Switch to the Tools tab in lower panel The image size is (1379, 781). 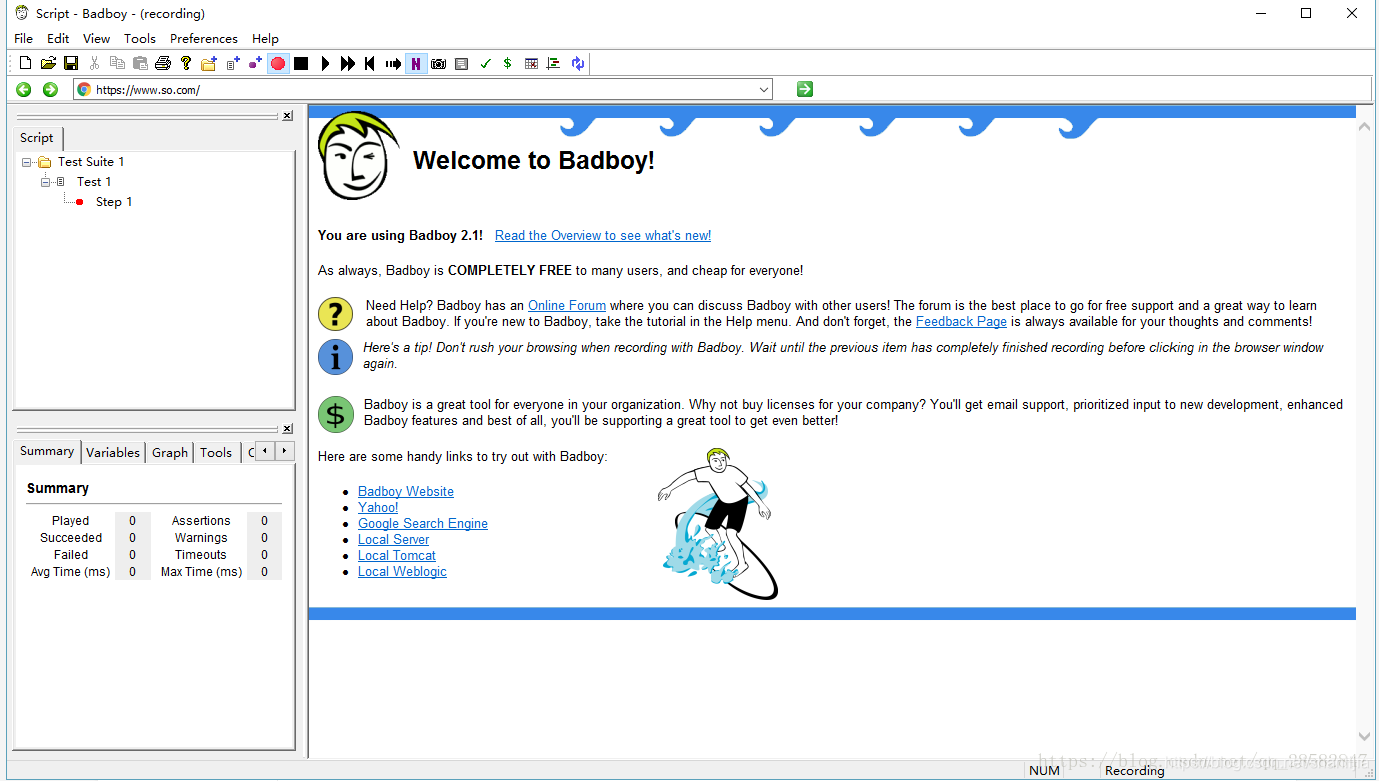pos(216,452)
